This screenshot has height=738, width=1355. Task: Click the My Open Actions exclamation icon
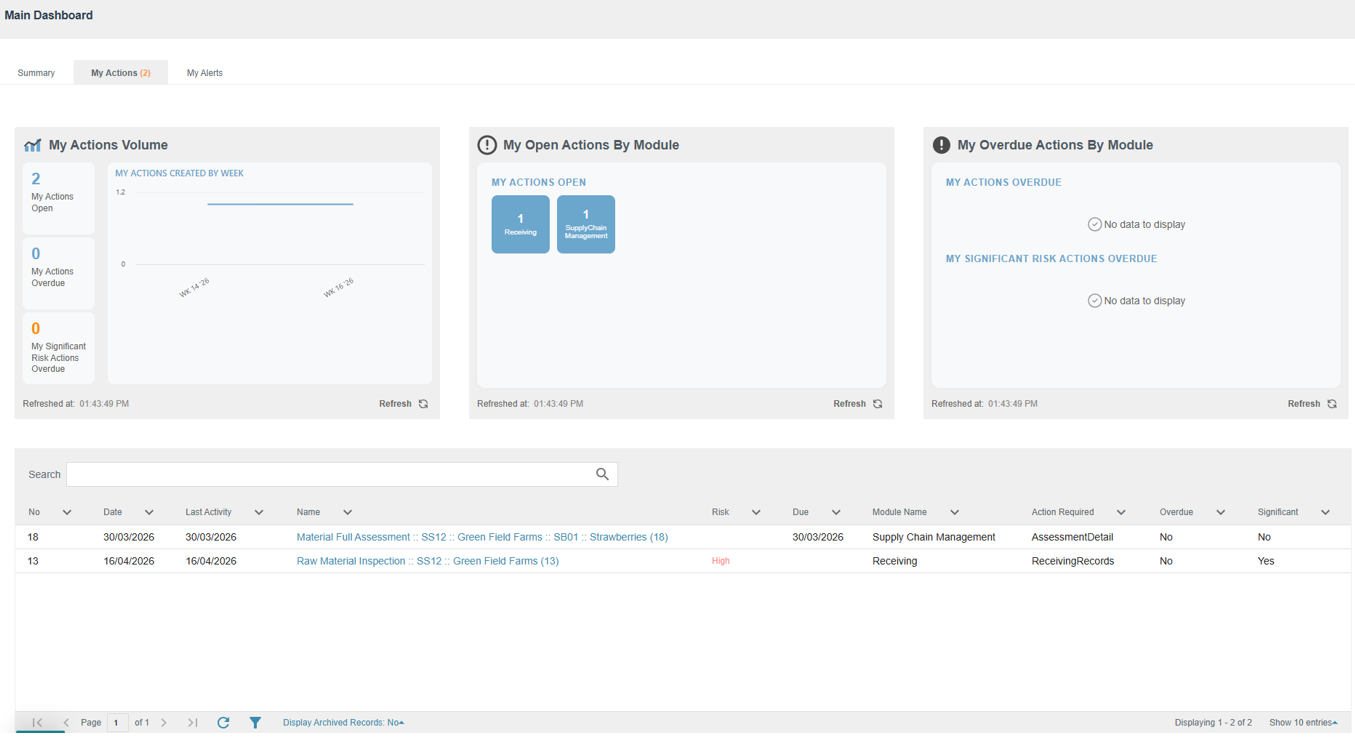tap(487, 145)
